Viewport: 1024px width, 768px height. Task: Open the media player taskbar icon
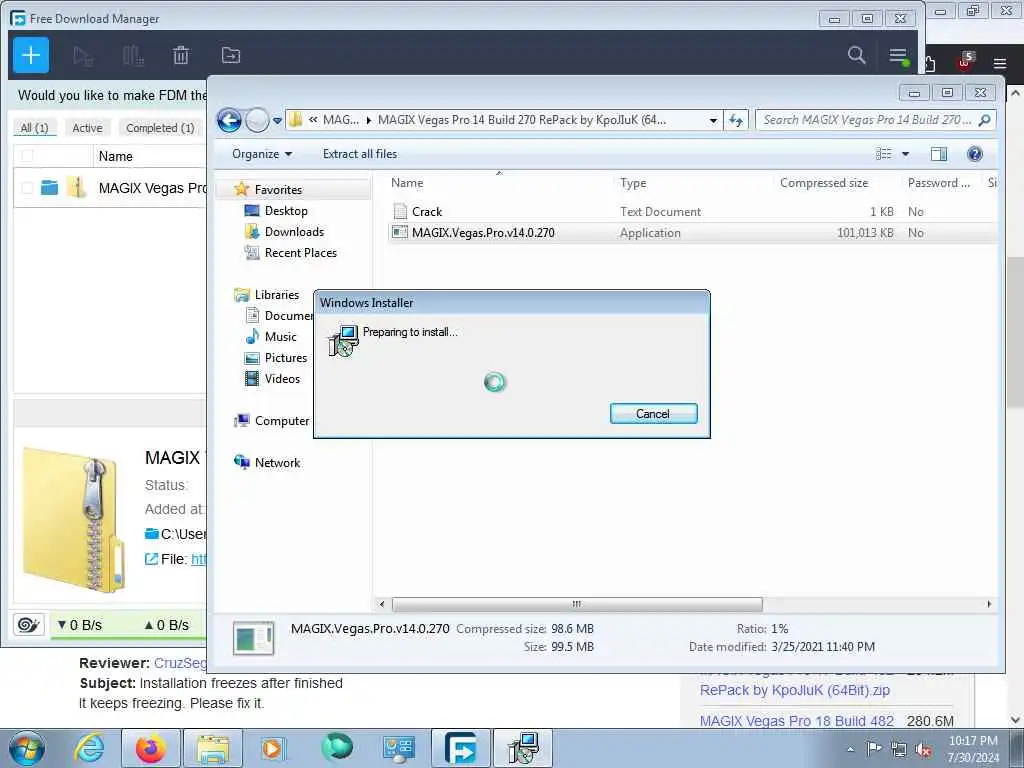tap(272, 748)
